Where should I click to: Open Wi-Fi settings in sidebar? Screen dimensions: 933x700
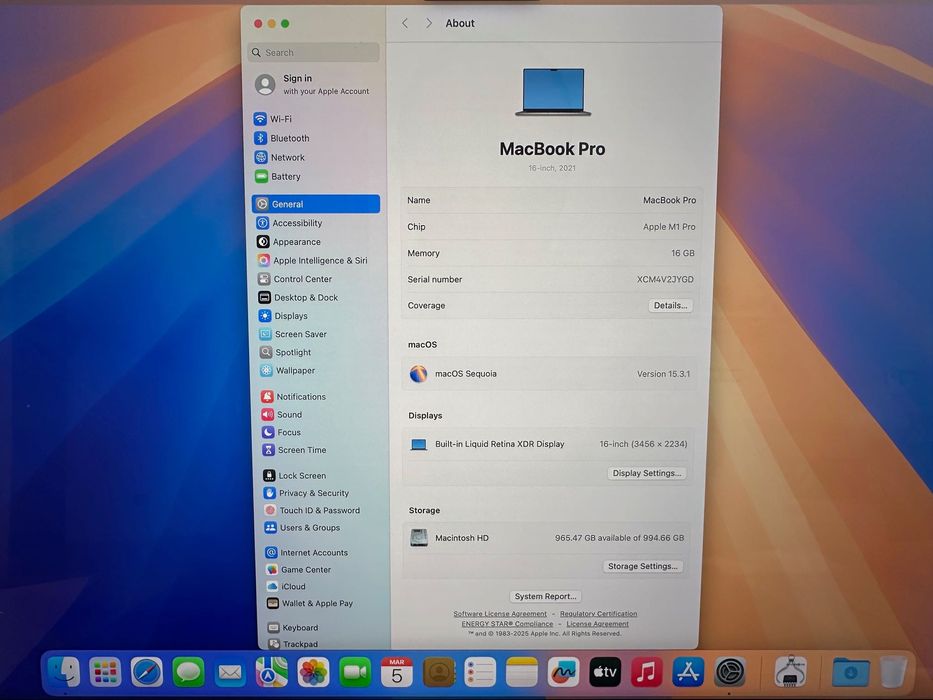pos(273,118)
